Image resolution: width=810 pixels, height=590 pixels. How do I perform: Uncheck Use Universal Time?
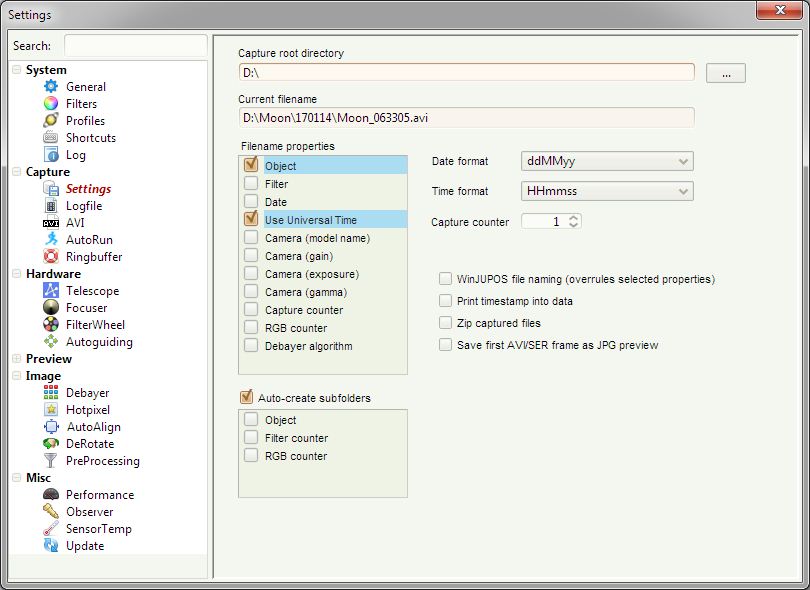[x=251, y=219]
